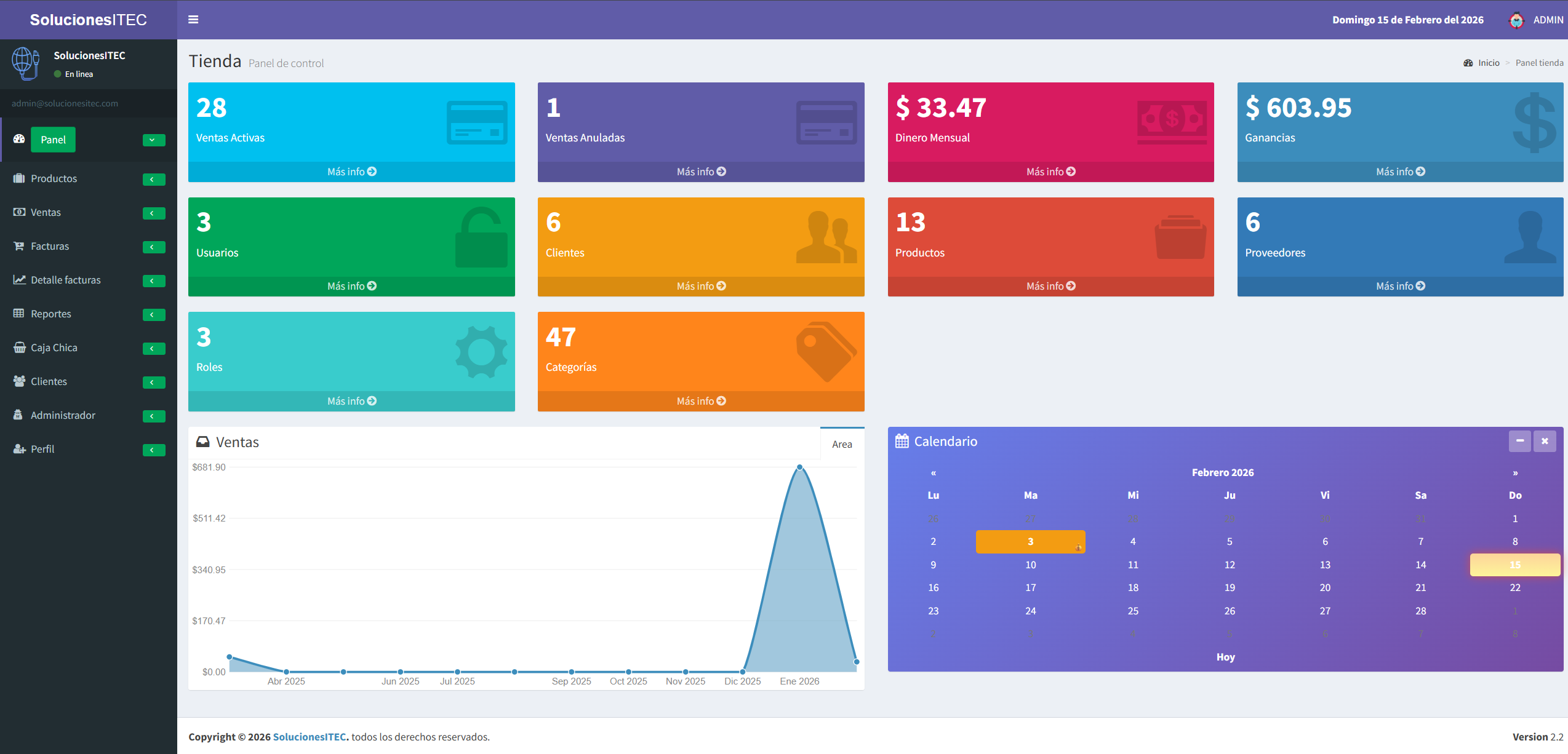Go to next month in calendar
The height and width of the screenshot is (754, 1568).
click(x=1515, y=473)
